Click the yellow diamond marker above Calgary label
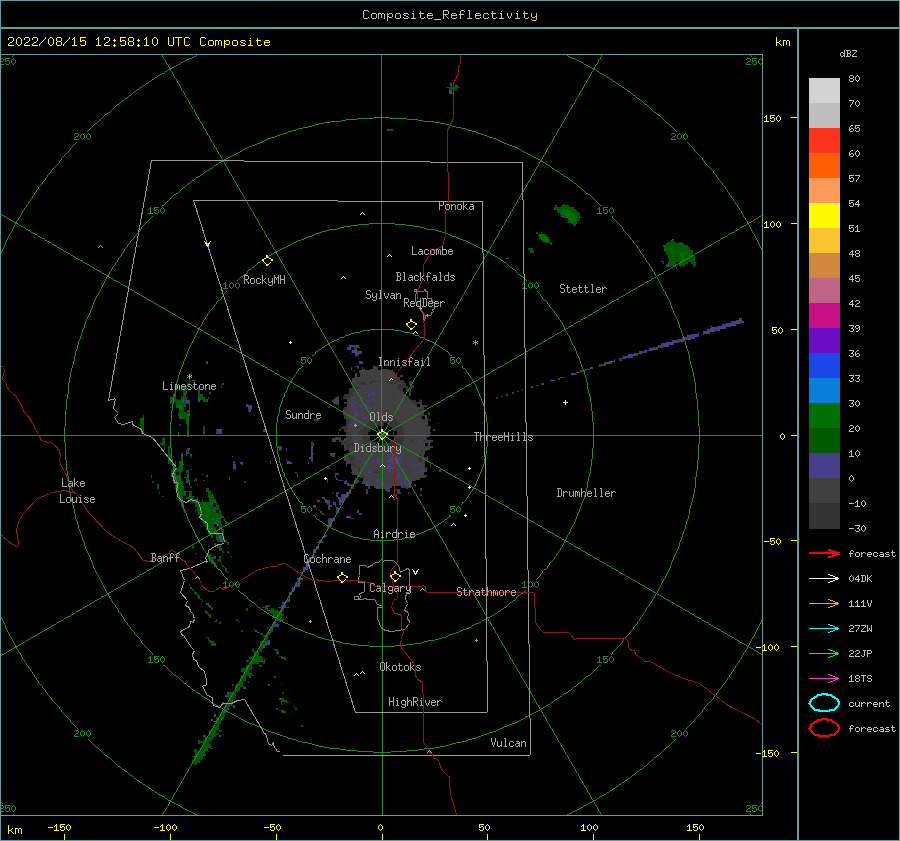This screenshot has width=900, height=841. click(395, 576)
